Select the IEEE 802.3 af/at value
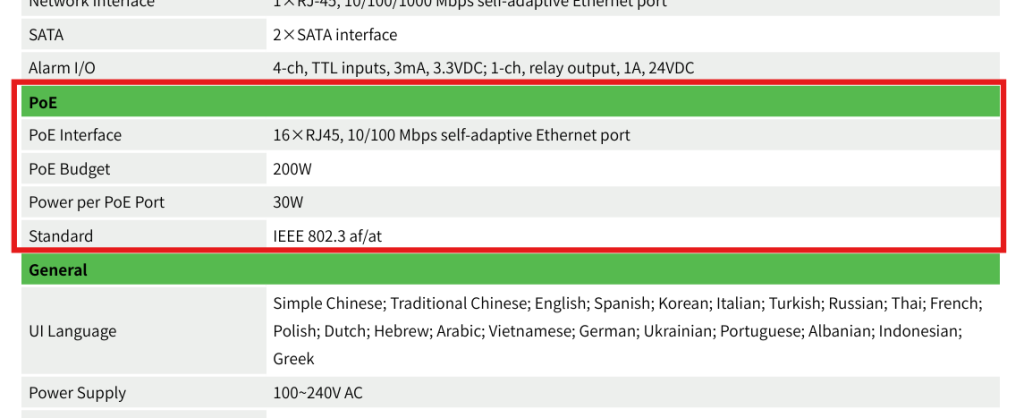1024x418 pixels. 328,236
